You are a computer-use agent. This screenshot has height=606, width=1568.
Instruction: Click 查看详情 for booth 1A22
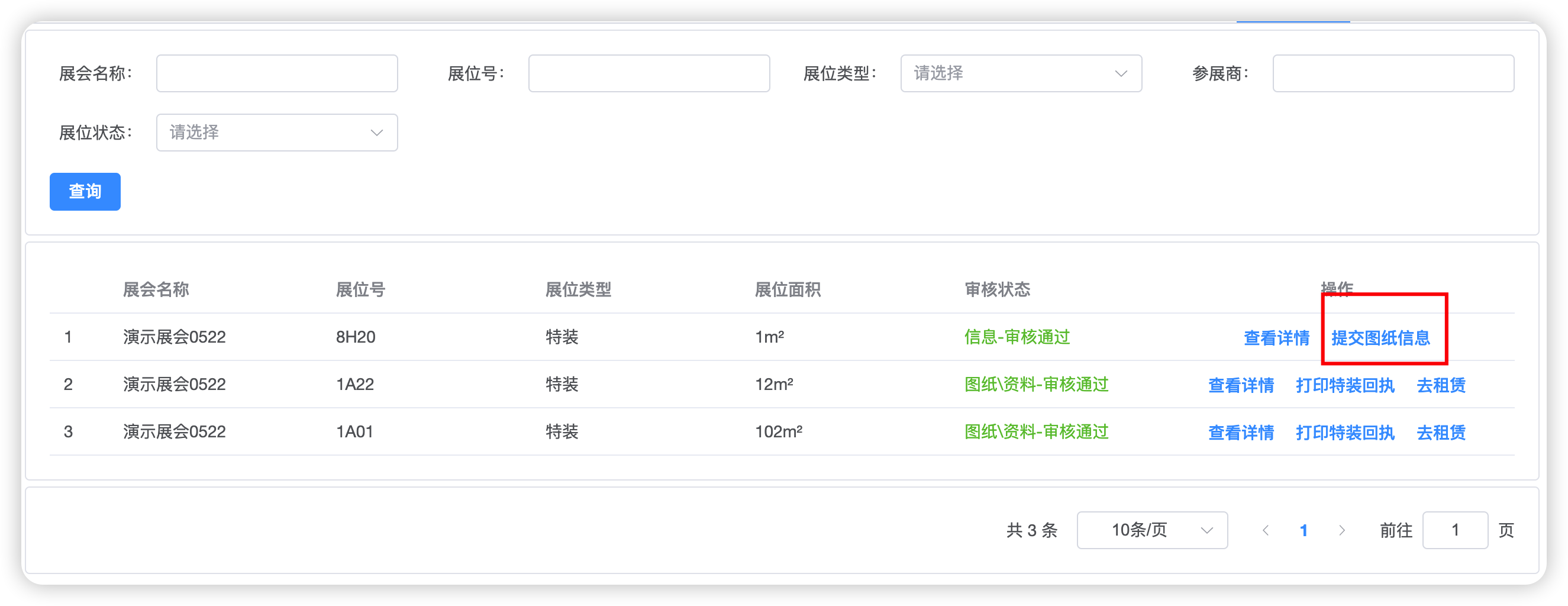1241,385
